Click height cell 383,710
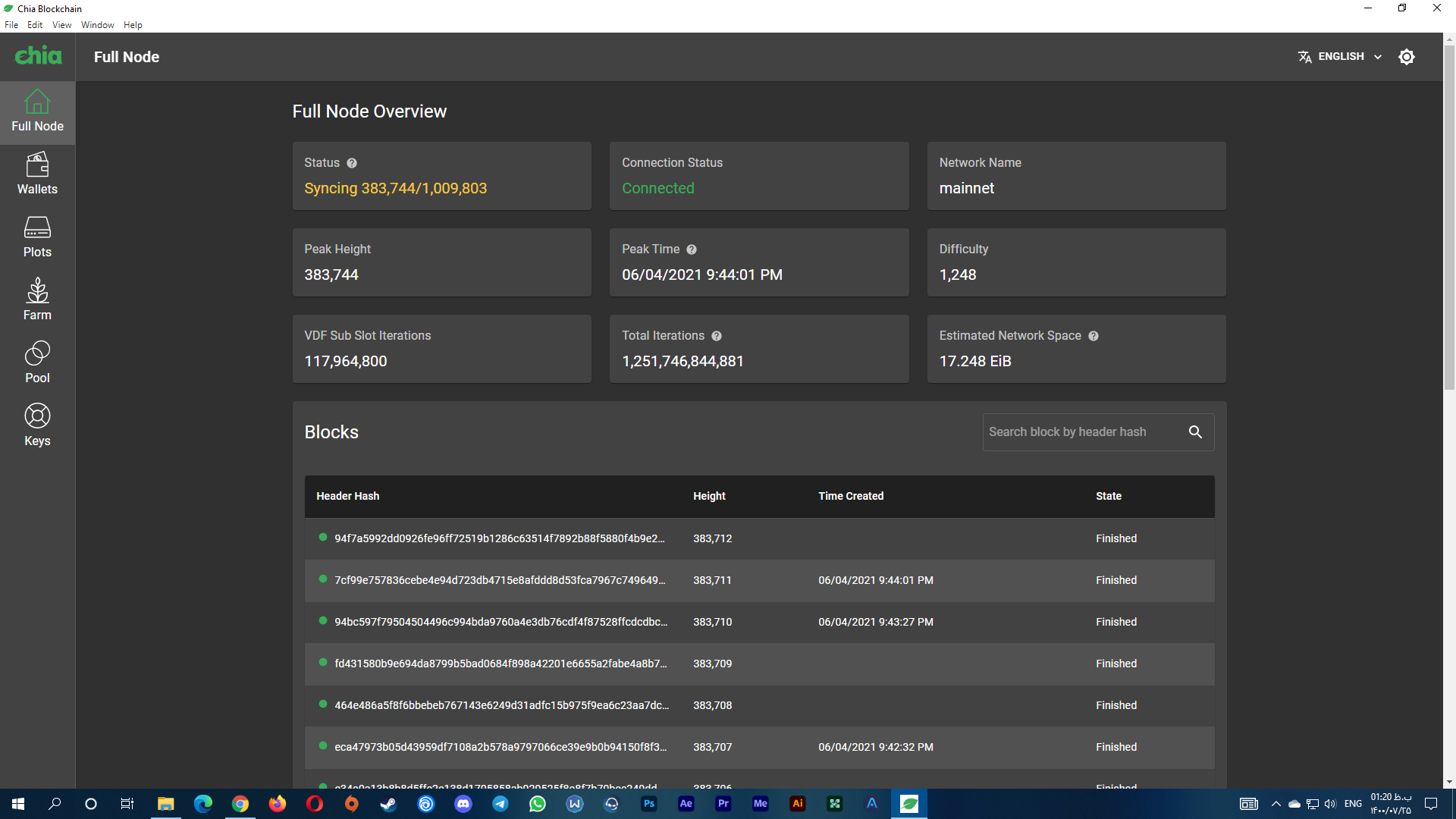The height and width of the screenshot is (819, 1456). click(x=713, y=622)
